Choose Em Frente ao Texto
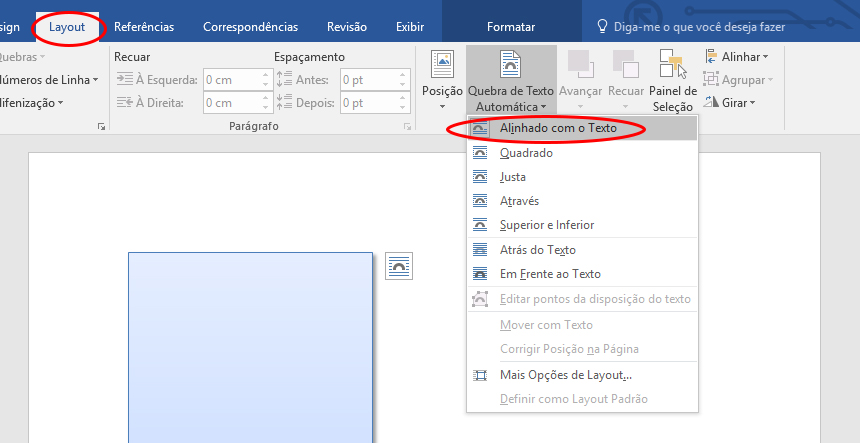 point(582,274)
